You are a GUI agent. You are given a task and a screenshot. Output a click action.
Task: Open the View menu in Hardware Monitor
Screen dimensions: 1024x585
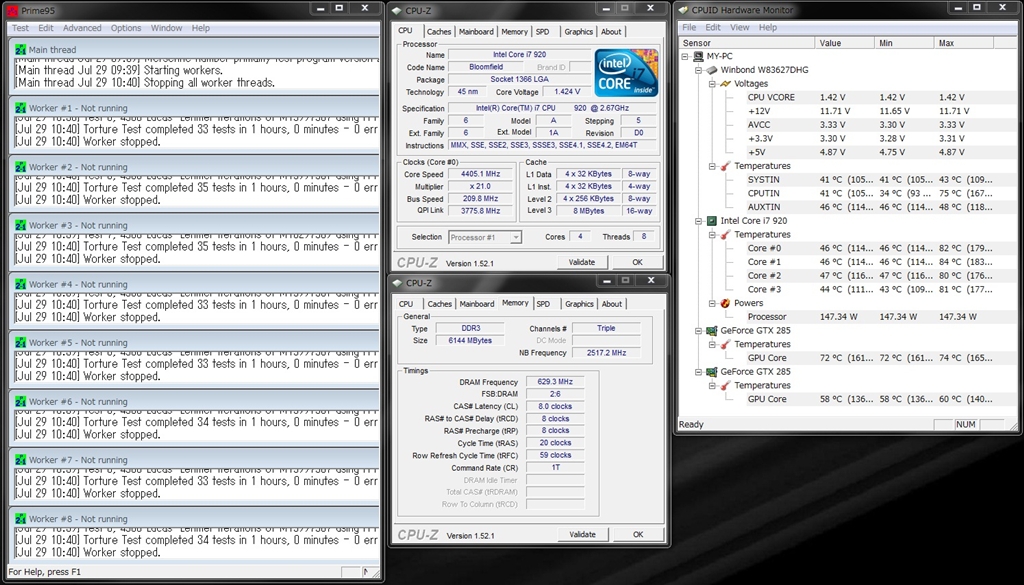(739, 27)
